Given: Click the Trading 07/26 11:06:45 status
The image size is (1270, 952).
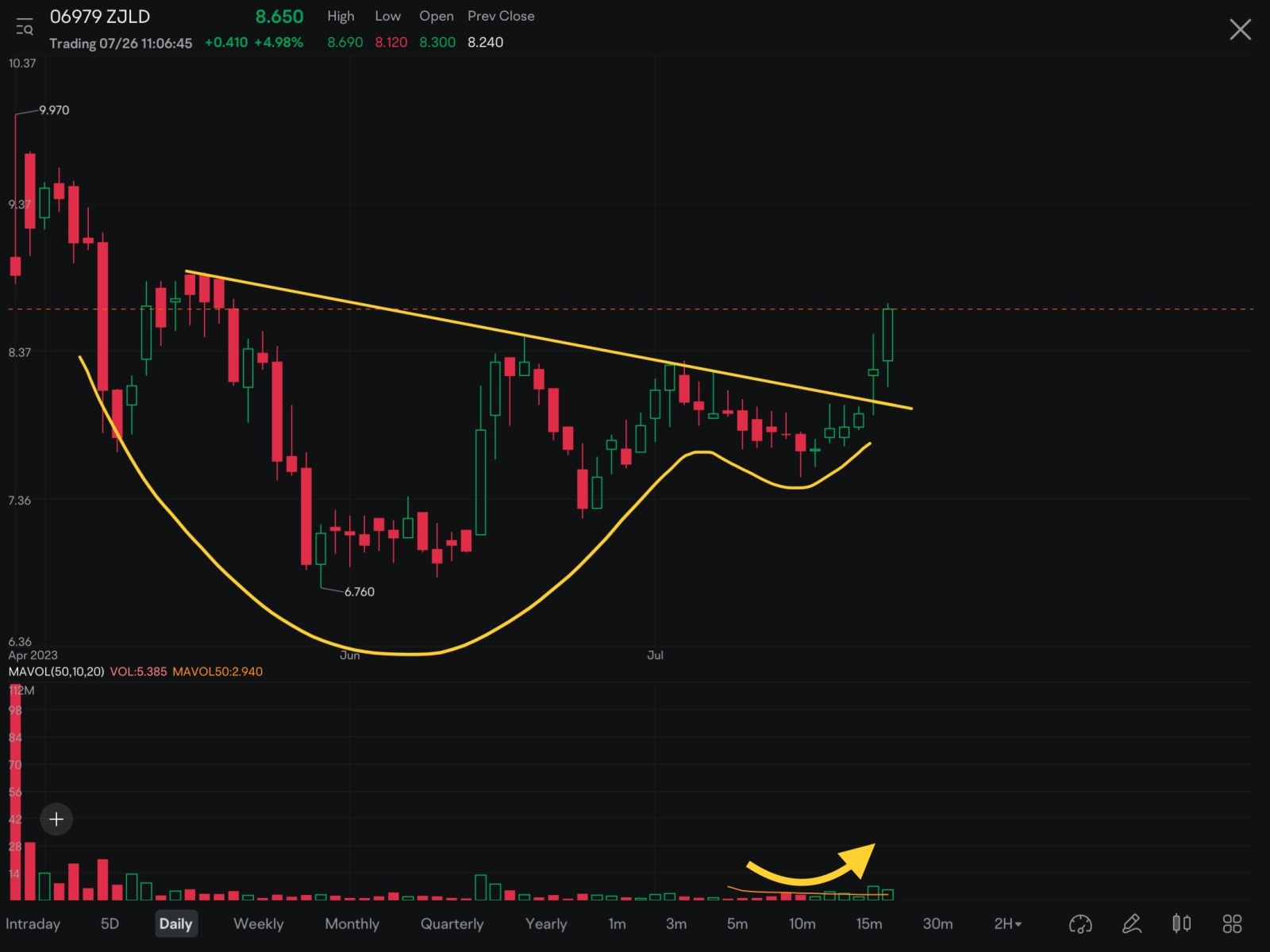Looking at the screenshot, I should (x=121, y=43).
